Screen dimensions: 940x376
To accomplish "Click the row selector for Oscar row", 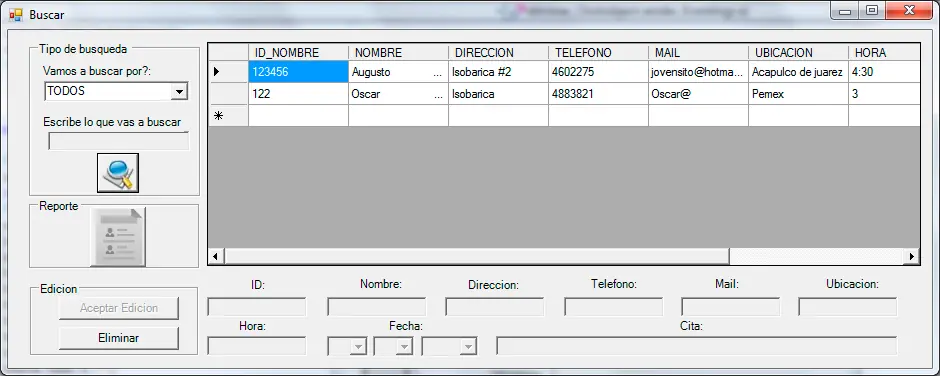I will pyautogui.click(x=228, y=94).
